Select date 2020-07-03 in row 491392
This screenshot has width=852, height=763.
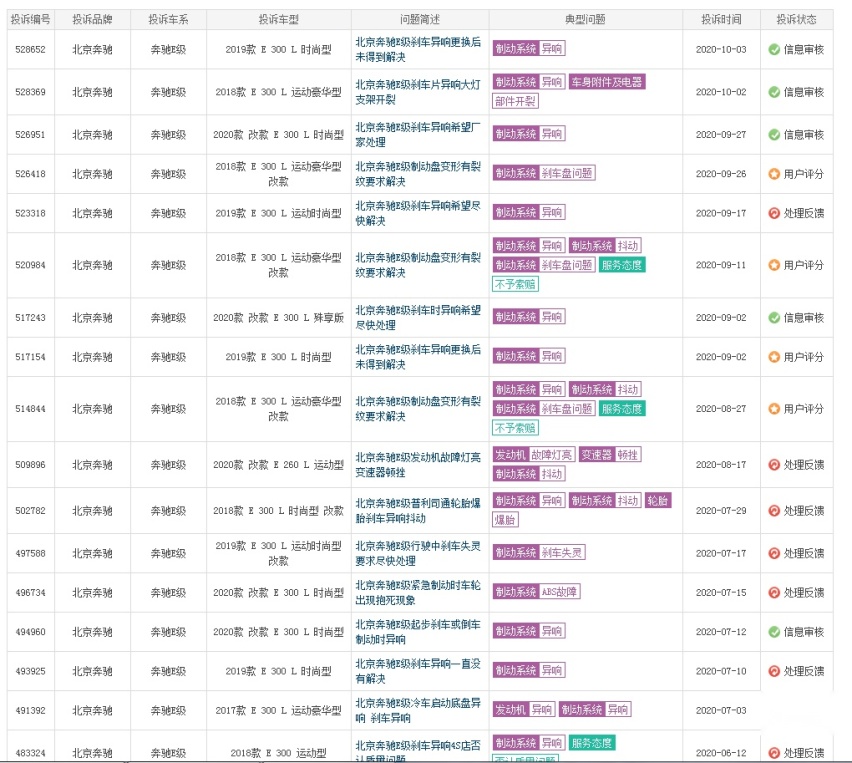pyautogui.click(x=721, y=710)
